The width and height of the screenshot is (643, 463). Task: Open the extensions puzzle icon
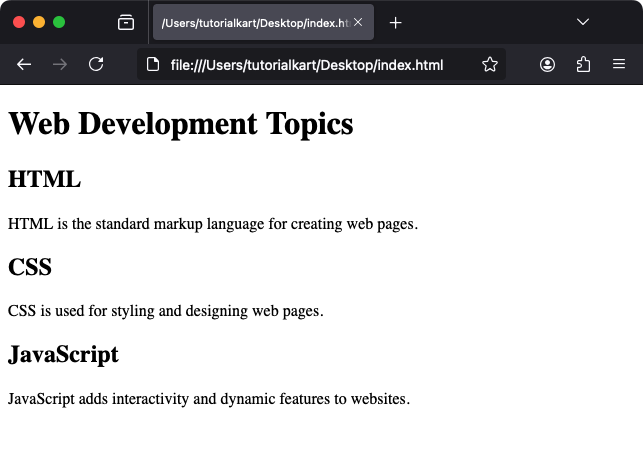point(583,64)
